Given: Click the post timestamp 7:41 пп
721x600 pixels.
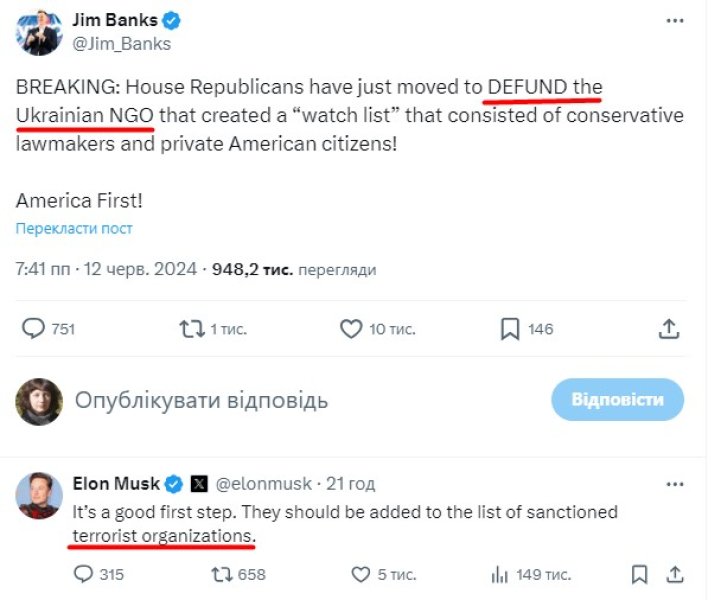Looking at the screenshot, I should tap(40, 269).
